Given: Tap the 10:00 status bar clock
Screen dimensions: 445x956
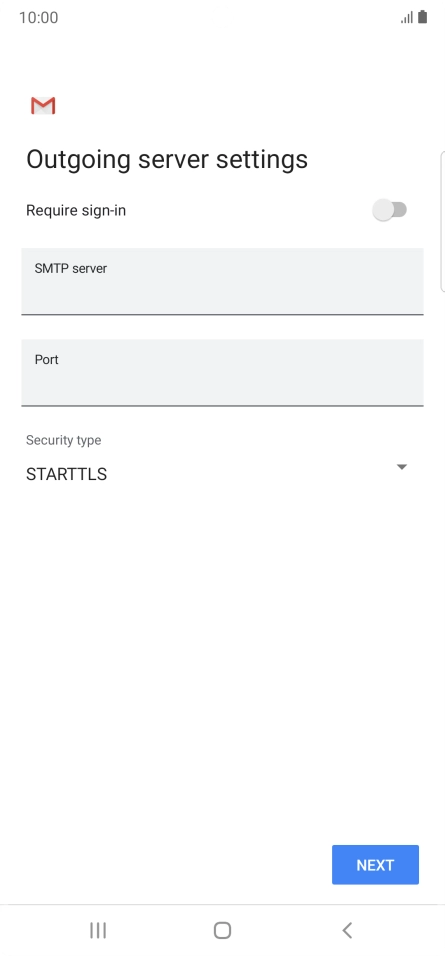Looking at the screenshot, I should pyautogui.click(x=38, y=17).
